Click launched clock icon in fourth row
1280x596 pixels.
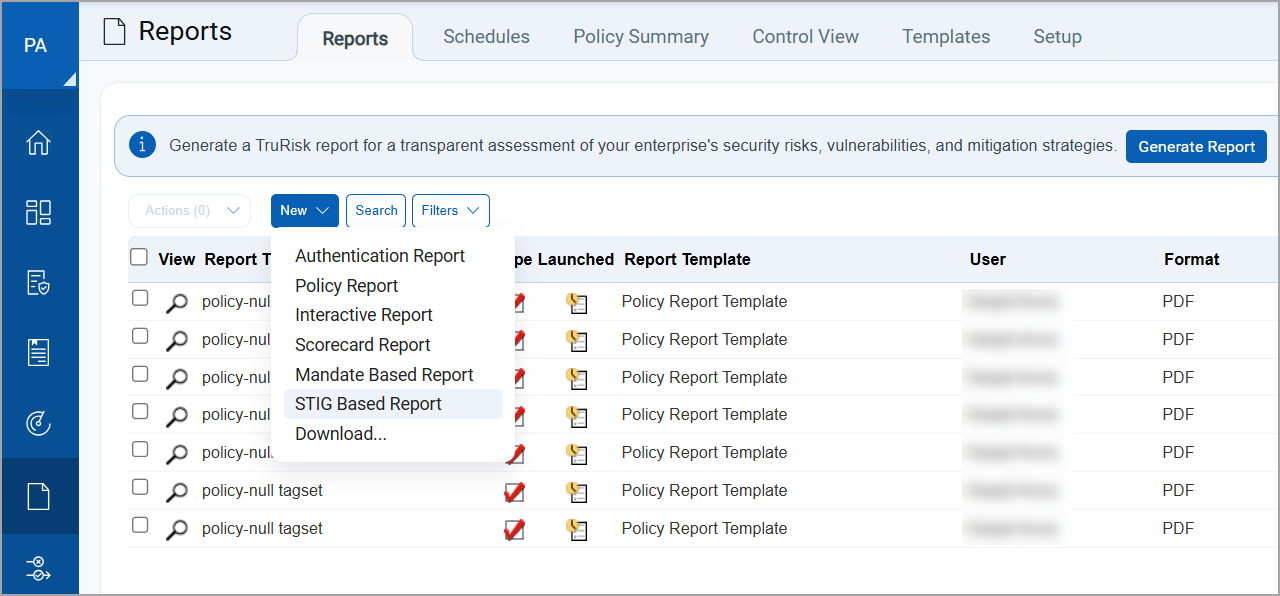coord(577,416)
